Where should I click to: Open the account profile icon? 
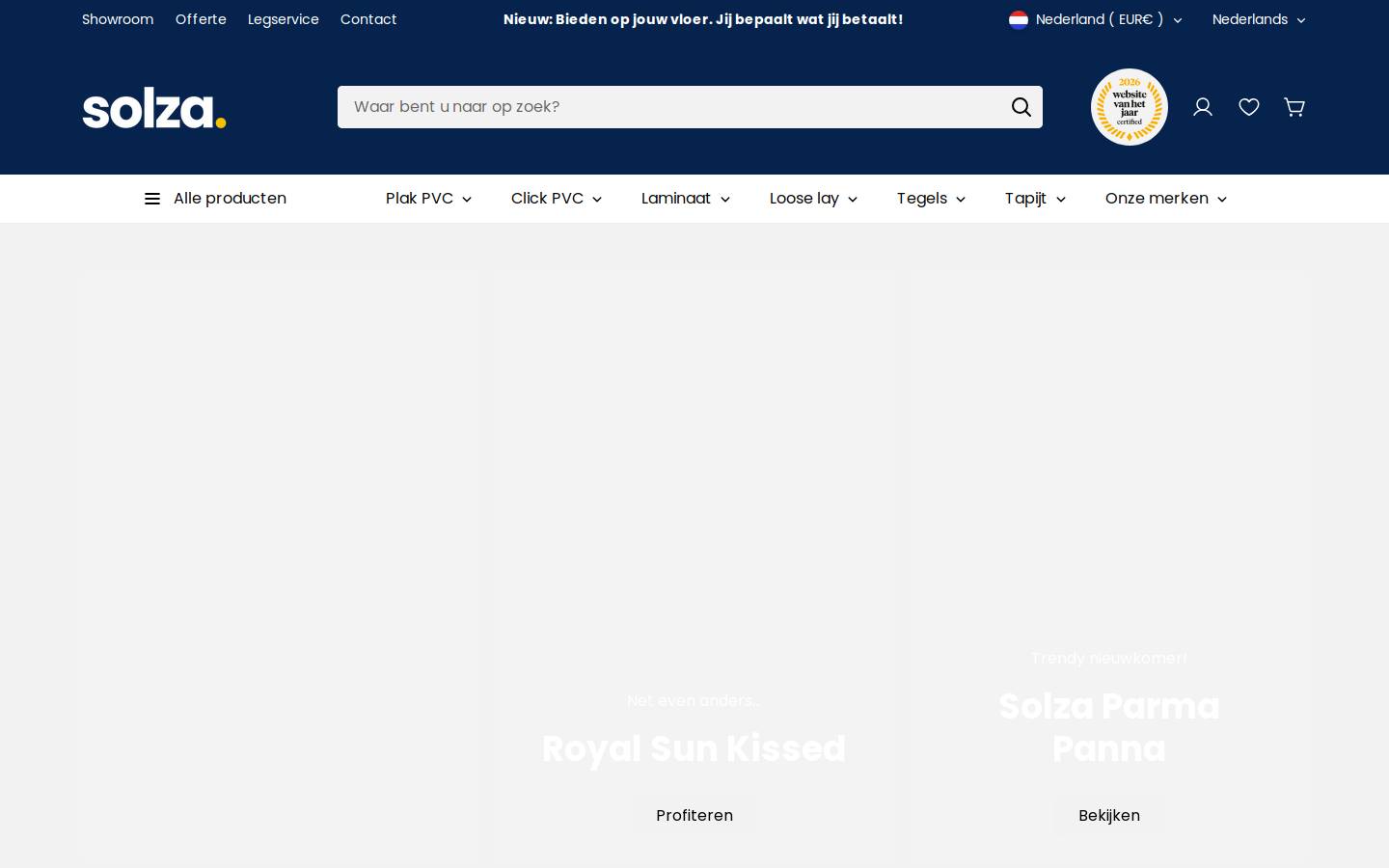(1203, 107)
